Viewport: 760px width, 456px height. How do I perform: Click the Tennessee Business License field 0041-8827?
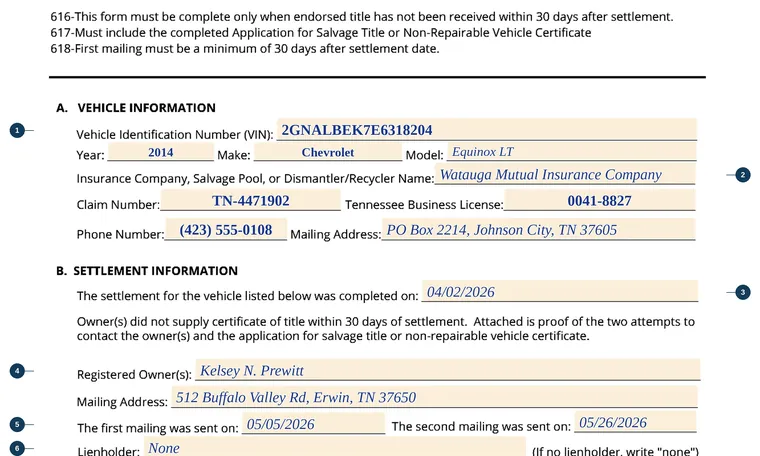[x=600, y=200]
